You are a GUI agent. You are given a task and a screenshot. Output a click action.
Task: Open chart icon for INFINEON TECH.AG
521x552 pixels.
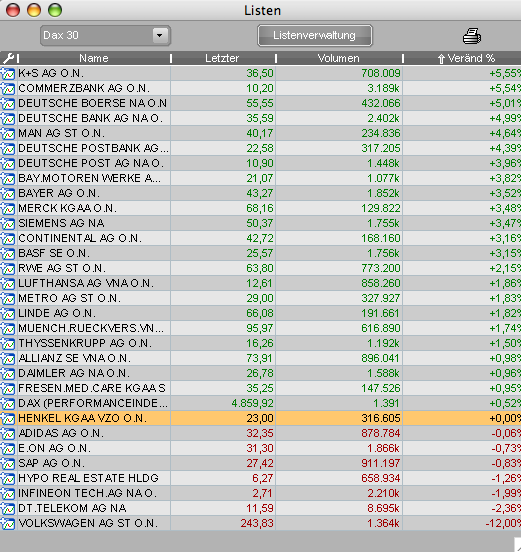8,493
